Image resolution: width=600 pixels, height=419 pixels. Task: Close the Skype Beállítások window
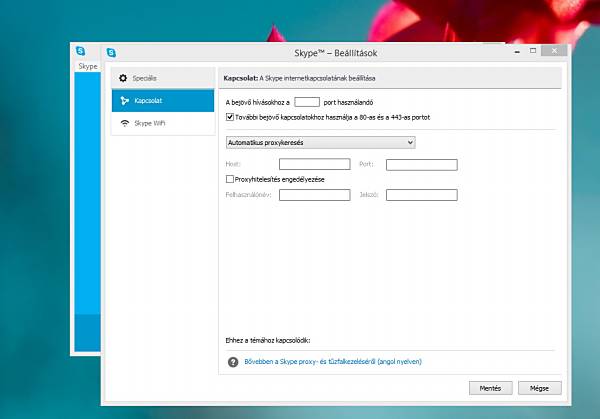[x=554, y=51]
